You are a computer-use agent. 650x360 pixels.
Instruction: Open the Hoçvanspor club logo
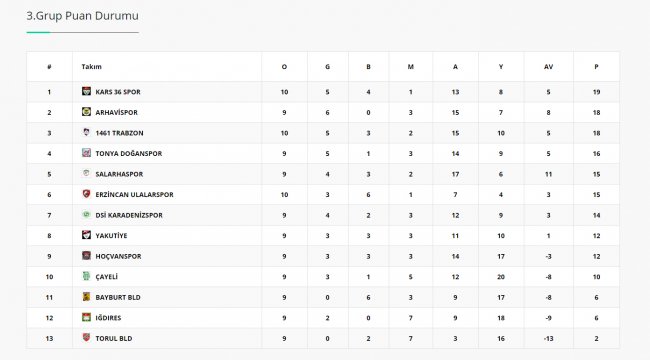pos(86,255)
